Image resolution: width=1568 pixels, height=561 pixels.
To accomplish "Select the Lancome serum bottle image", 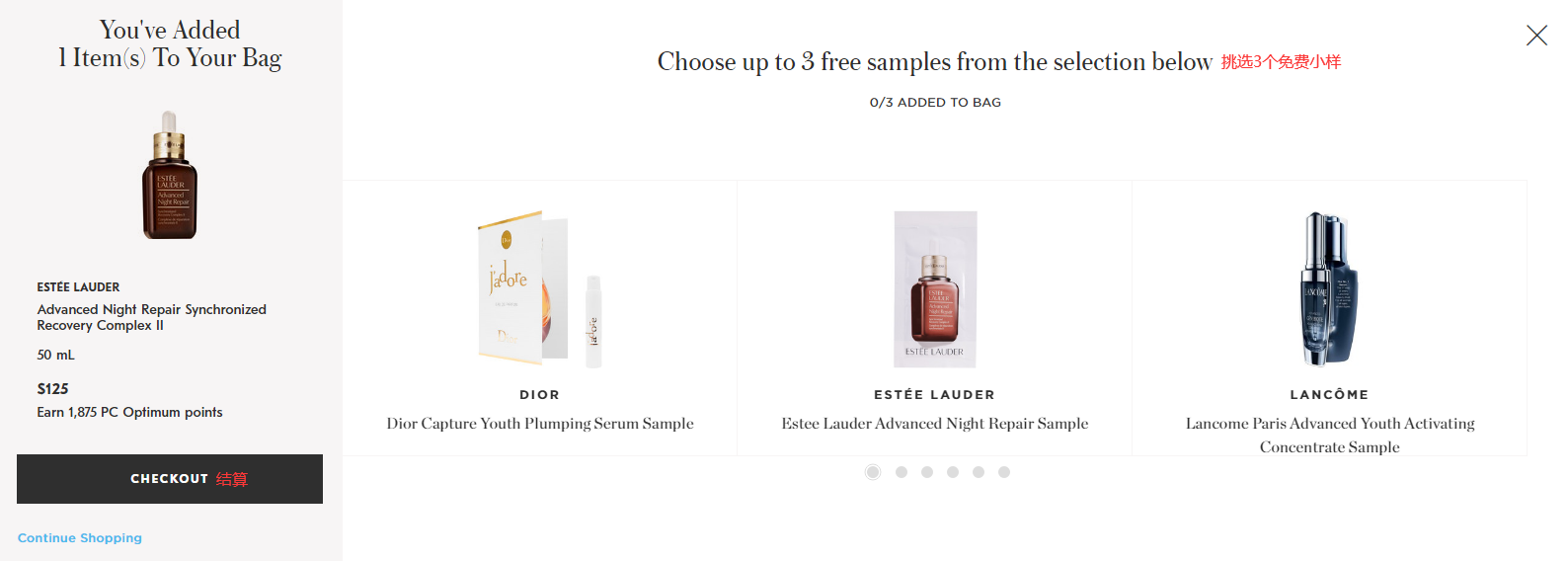I will click(x=1329, y=289).
